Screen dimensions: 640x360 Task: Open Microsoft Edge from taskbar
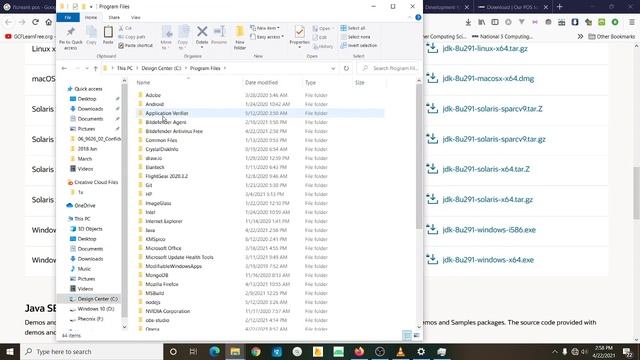[x=214, y=351]
